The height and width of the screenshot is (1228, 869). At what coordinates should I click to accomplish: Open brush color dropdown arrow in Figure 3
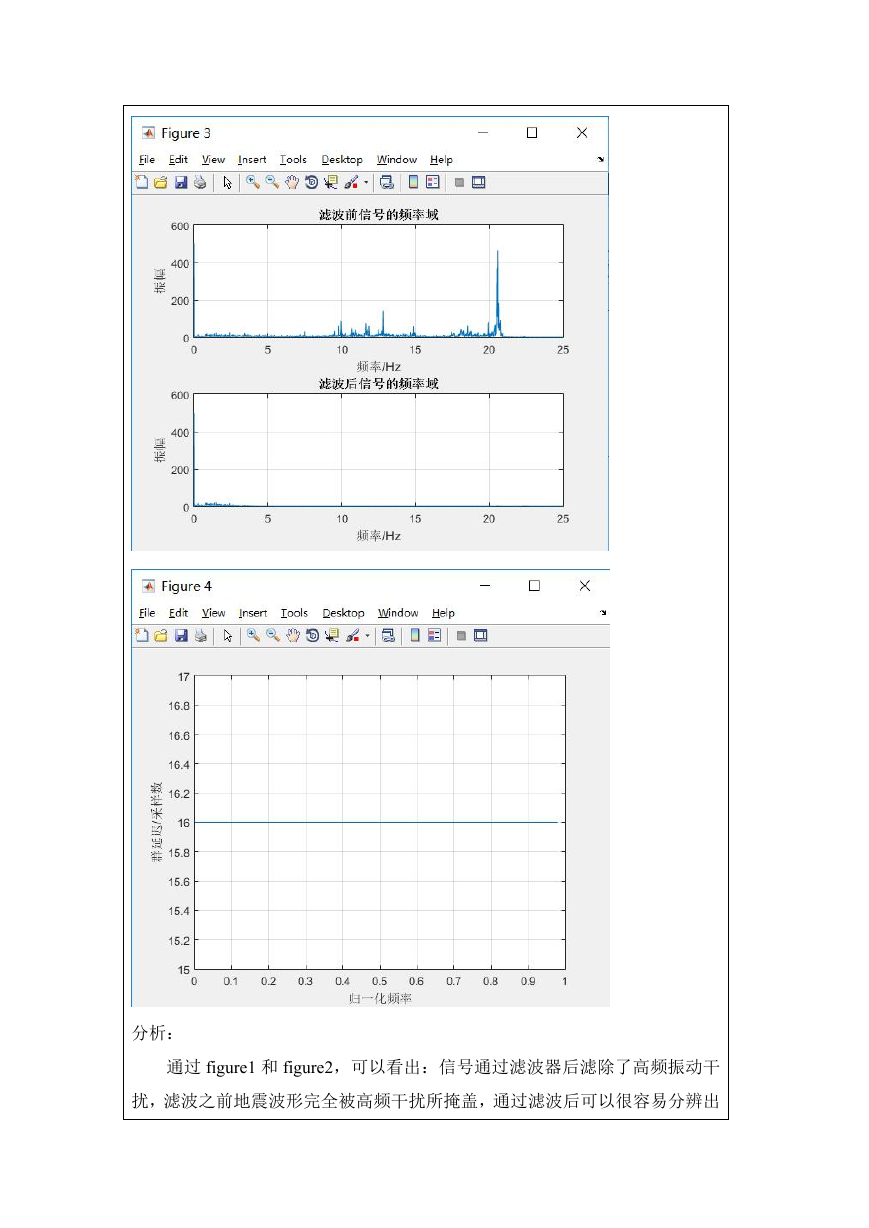(366, 182)
